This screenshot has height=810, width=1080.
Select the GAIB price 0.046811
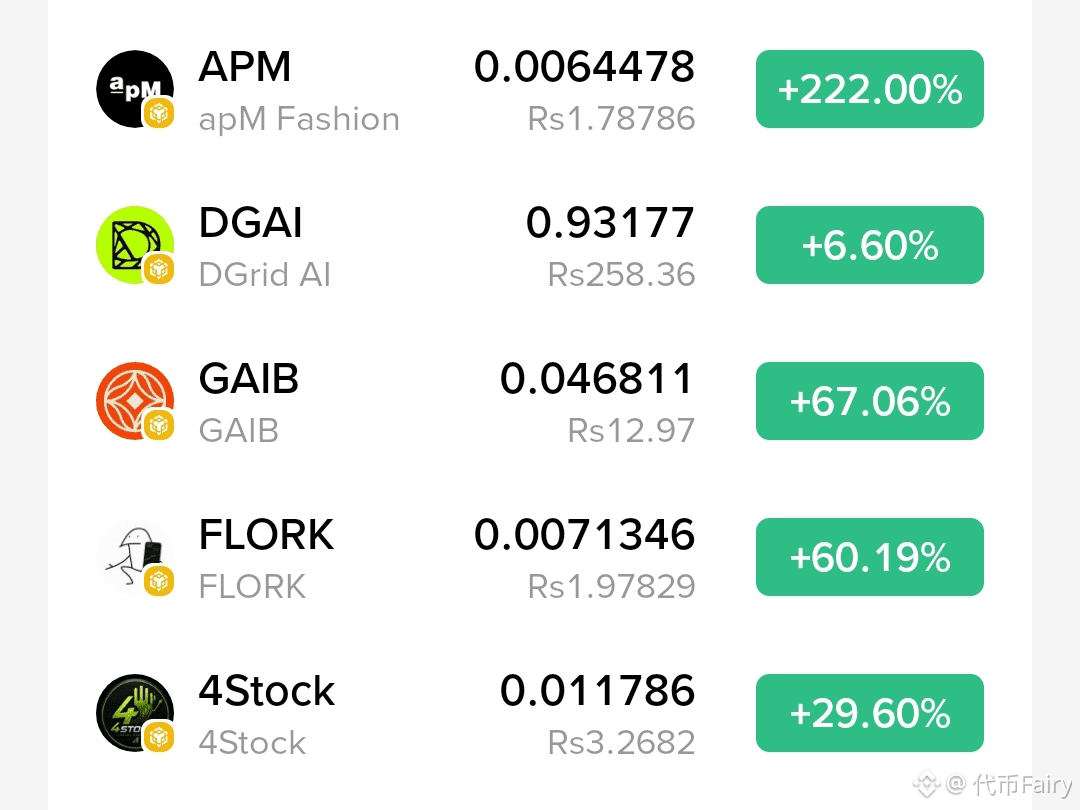click(x=596, y=379)
